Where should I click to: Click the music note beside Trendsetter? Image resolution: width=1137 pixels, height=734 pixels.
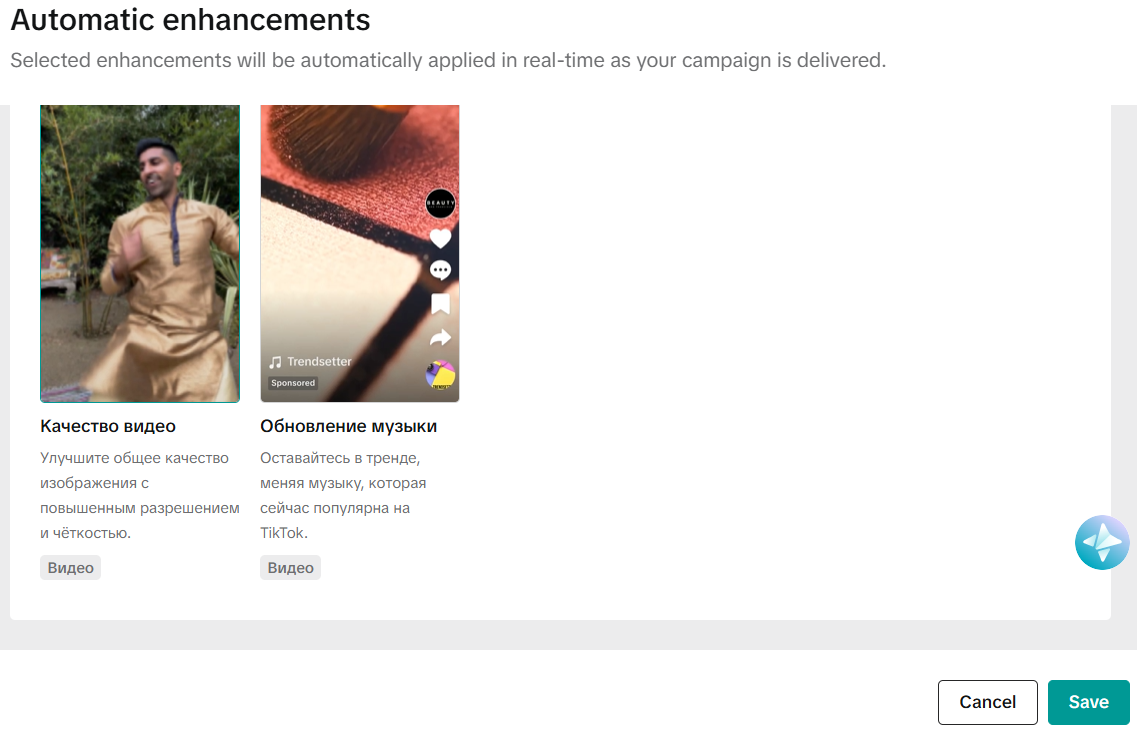point(276,362)
